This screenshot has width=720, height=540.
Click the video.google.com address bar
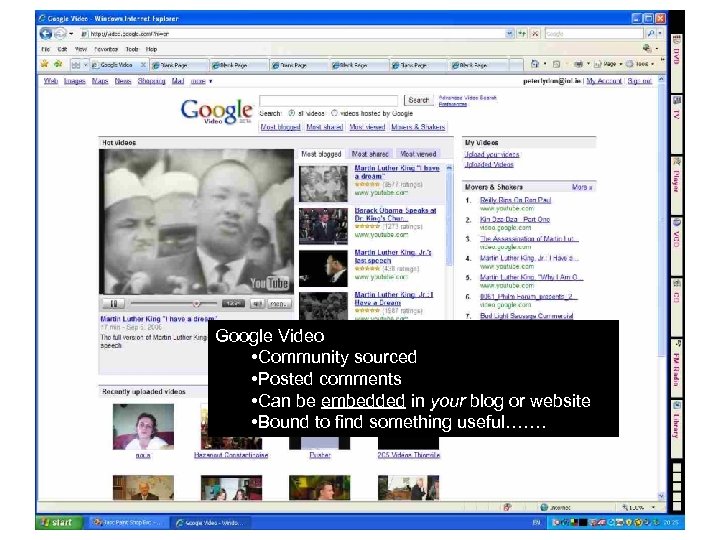click(292, 34)
